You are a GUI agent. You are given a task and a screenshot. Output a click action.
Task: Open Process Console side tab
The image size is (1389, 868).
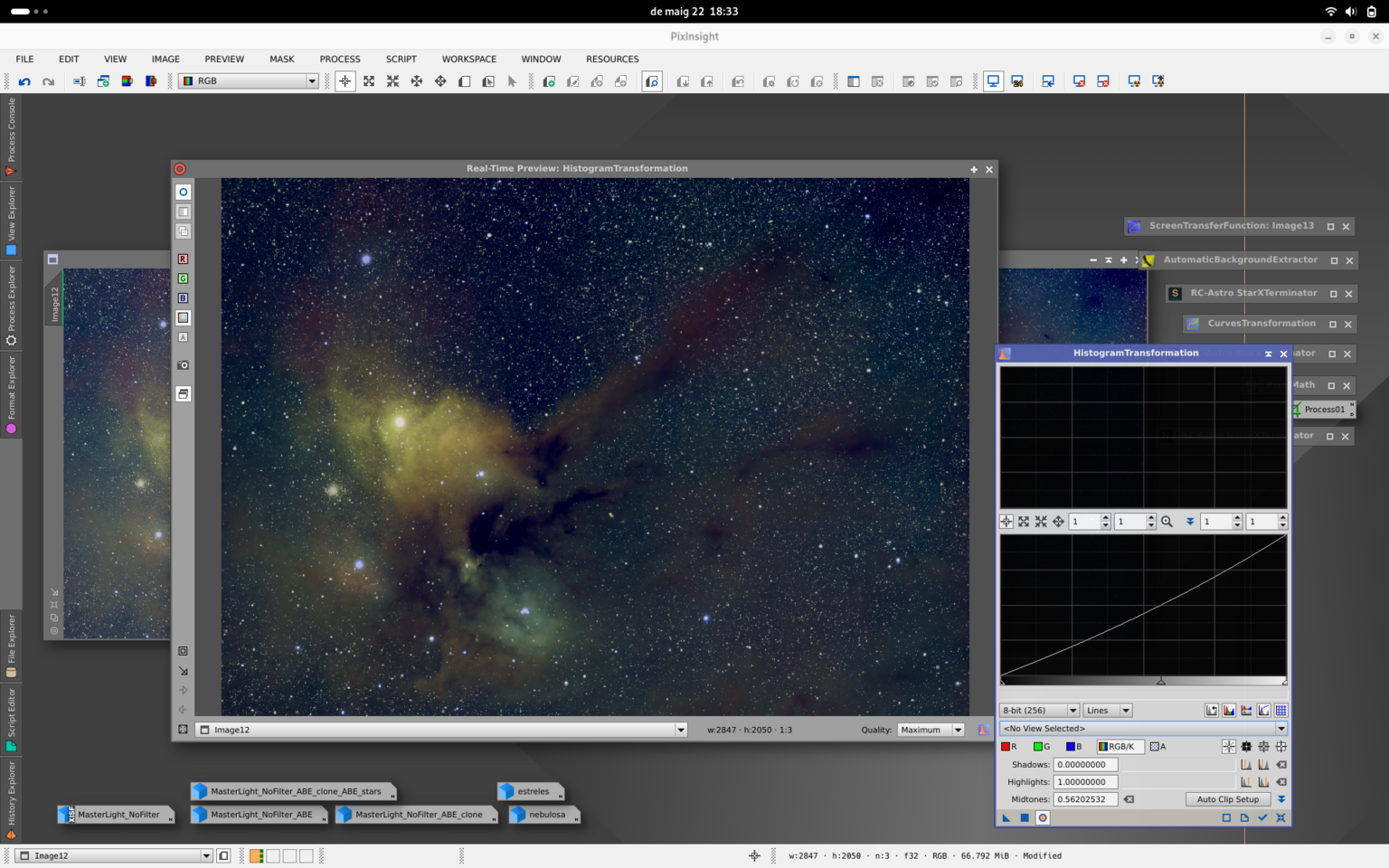point(11,136)
